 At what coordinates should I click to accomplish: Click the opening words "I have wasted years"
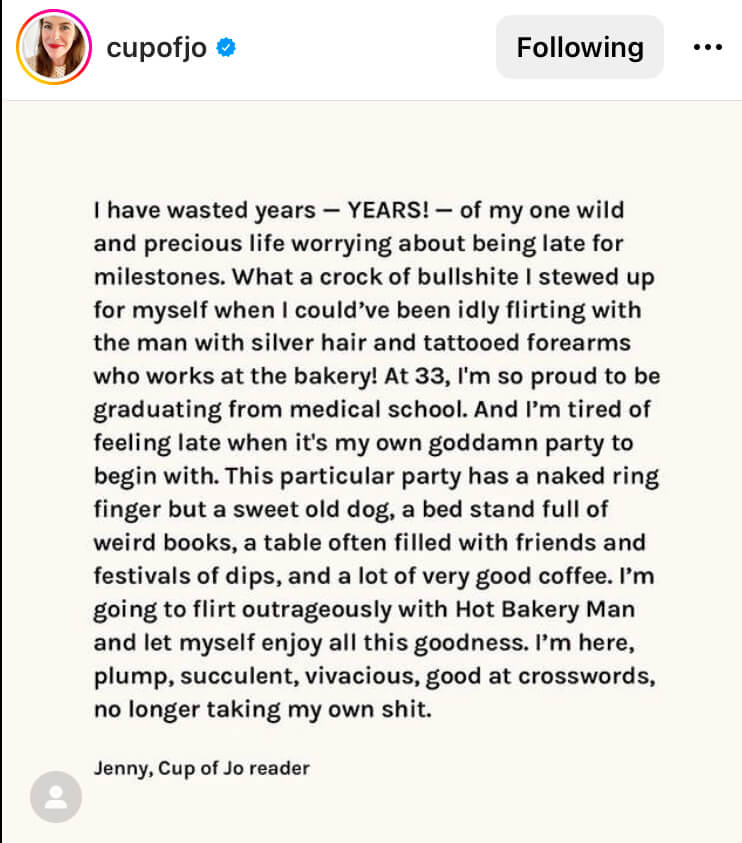(205, 210)
